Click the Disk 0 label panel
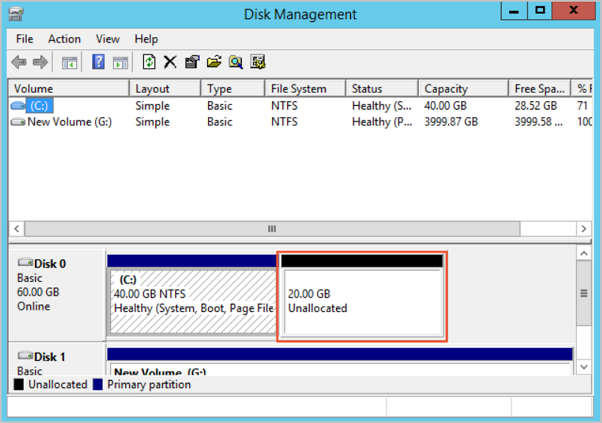602x423 pixels. point(57,295)
